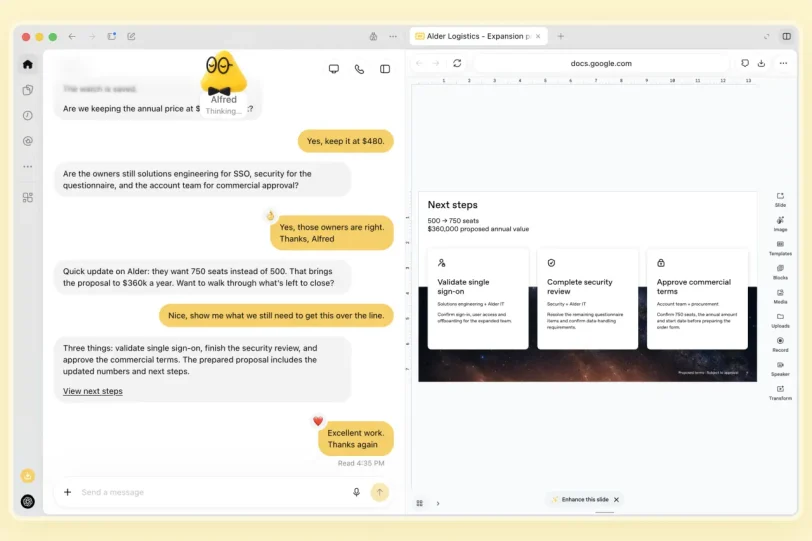Go forward with the right arrow in title bar

click(92, 37)
